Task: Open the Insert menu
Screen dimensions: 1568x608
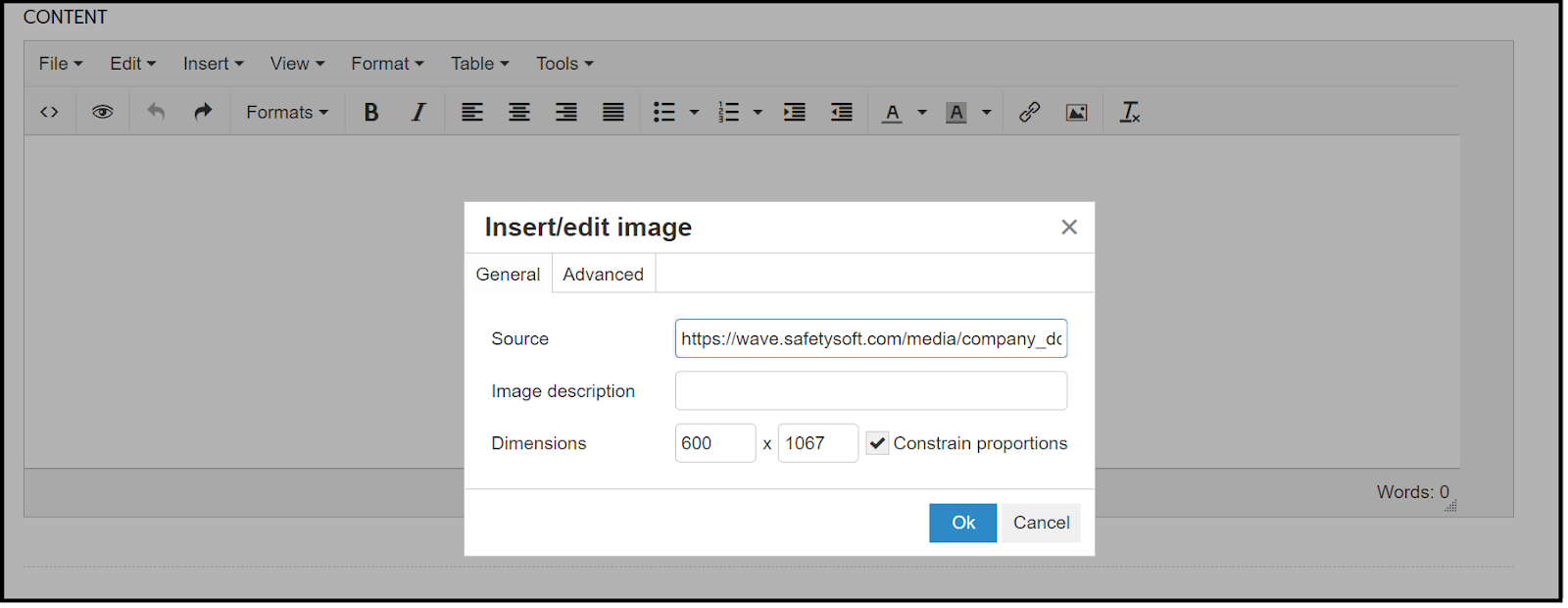Action: click(213, 64)
